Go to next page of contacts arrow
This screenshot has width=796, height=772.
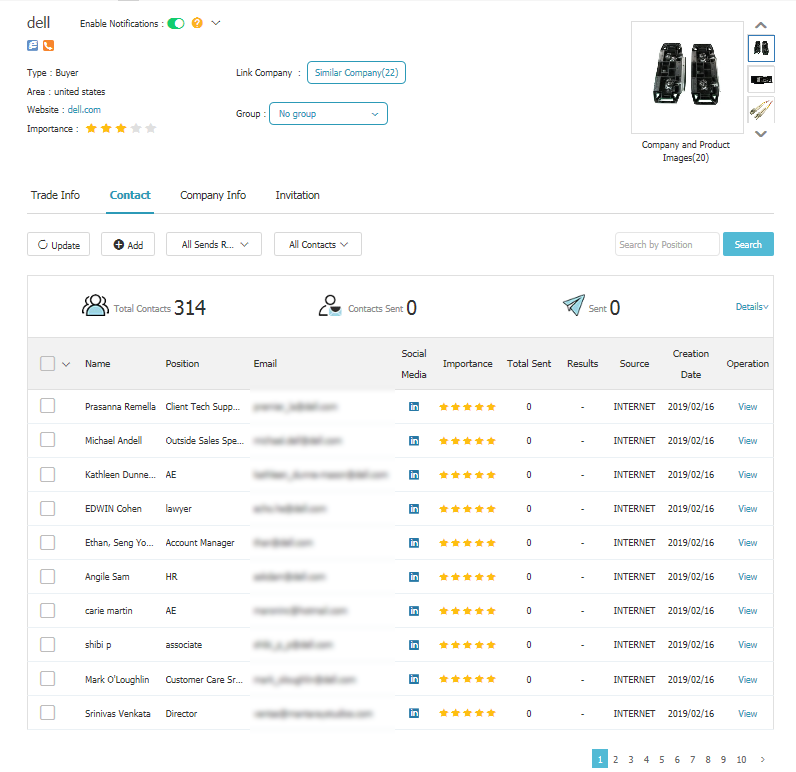point(762,759)
